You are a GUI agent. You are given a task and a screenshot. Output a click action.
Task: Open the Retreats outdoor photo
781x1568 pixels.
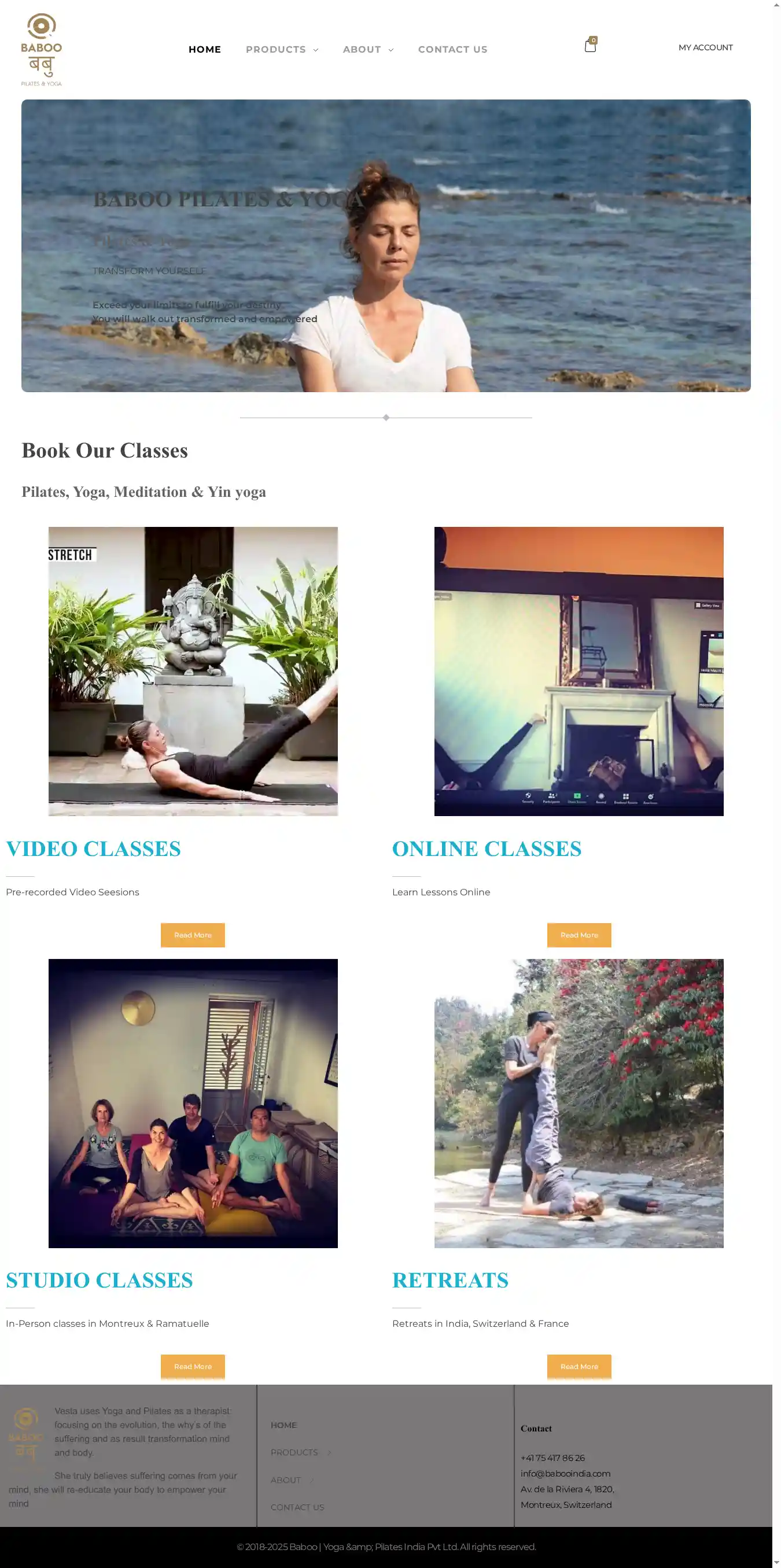coord(579,1104)
